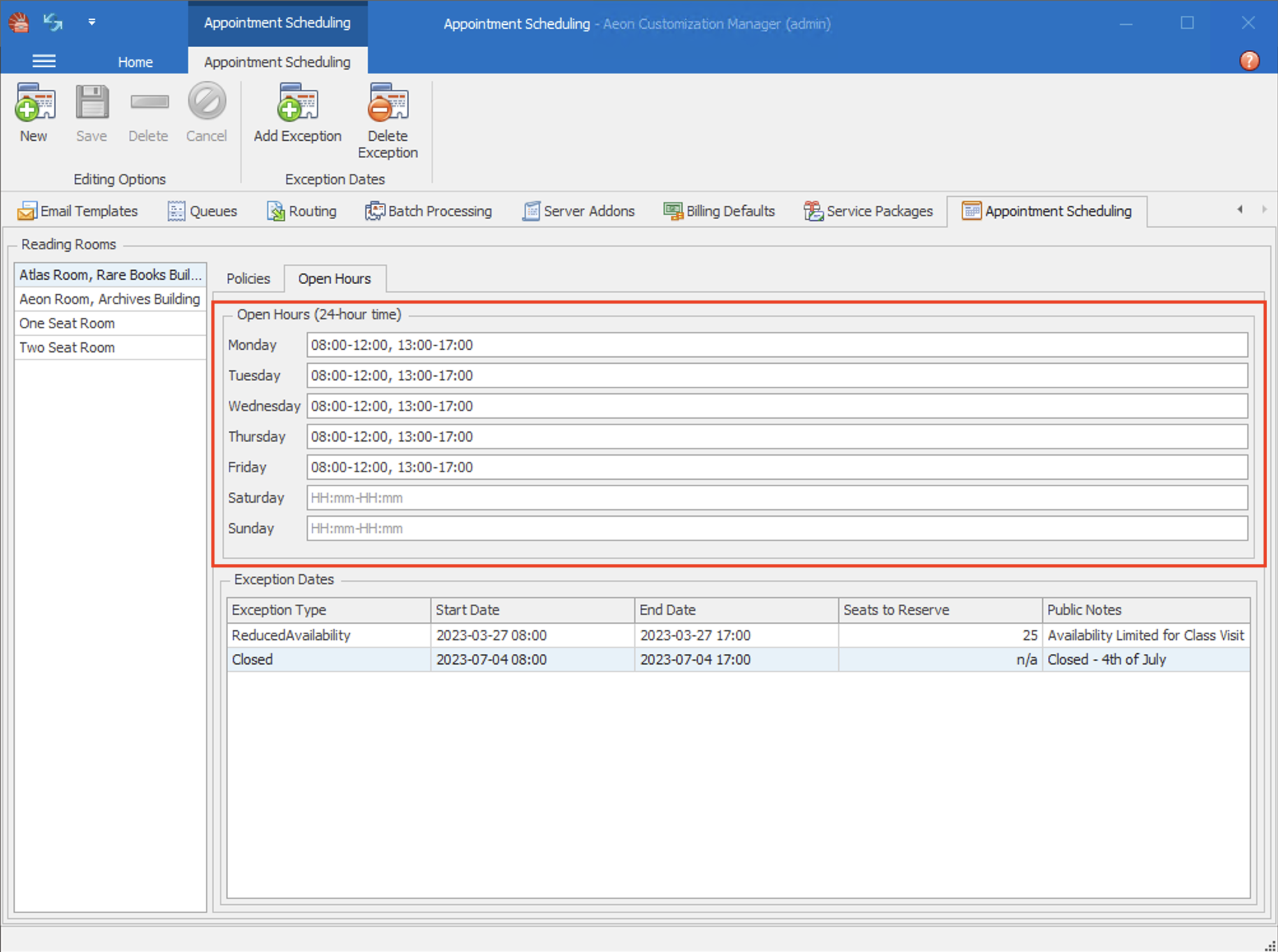Open the Billing Defaults section

coord(719,211)
